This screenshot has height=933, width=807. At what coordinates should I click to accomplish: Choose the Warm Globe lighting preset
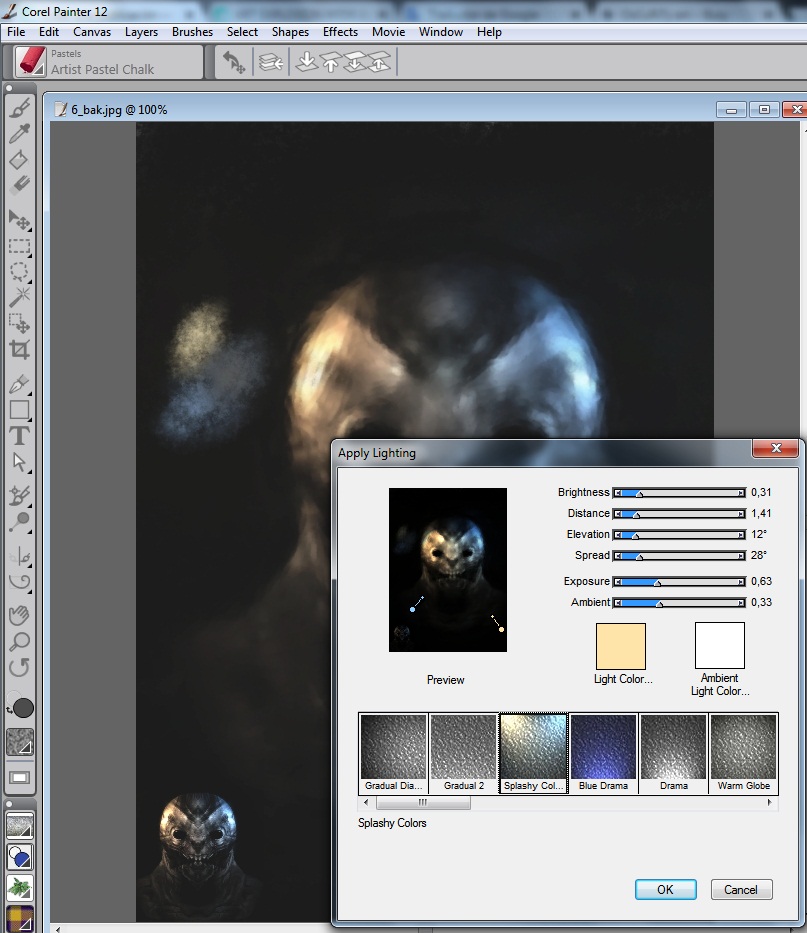click(743, 753)
